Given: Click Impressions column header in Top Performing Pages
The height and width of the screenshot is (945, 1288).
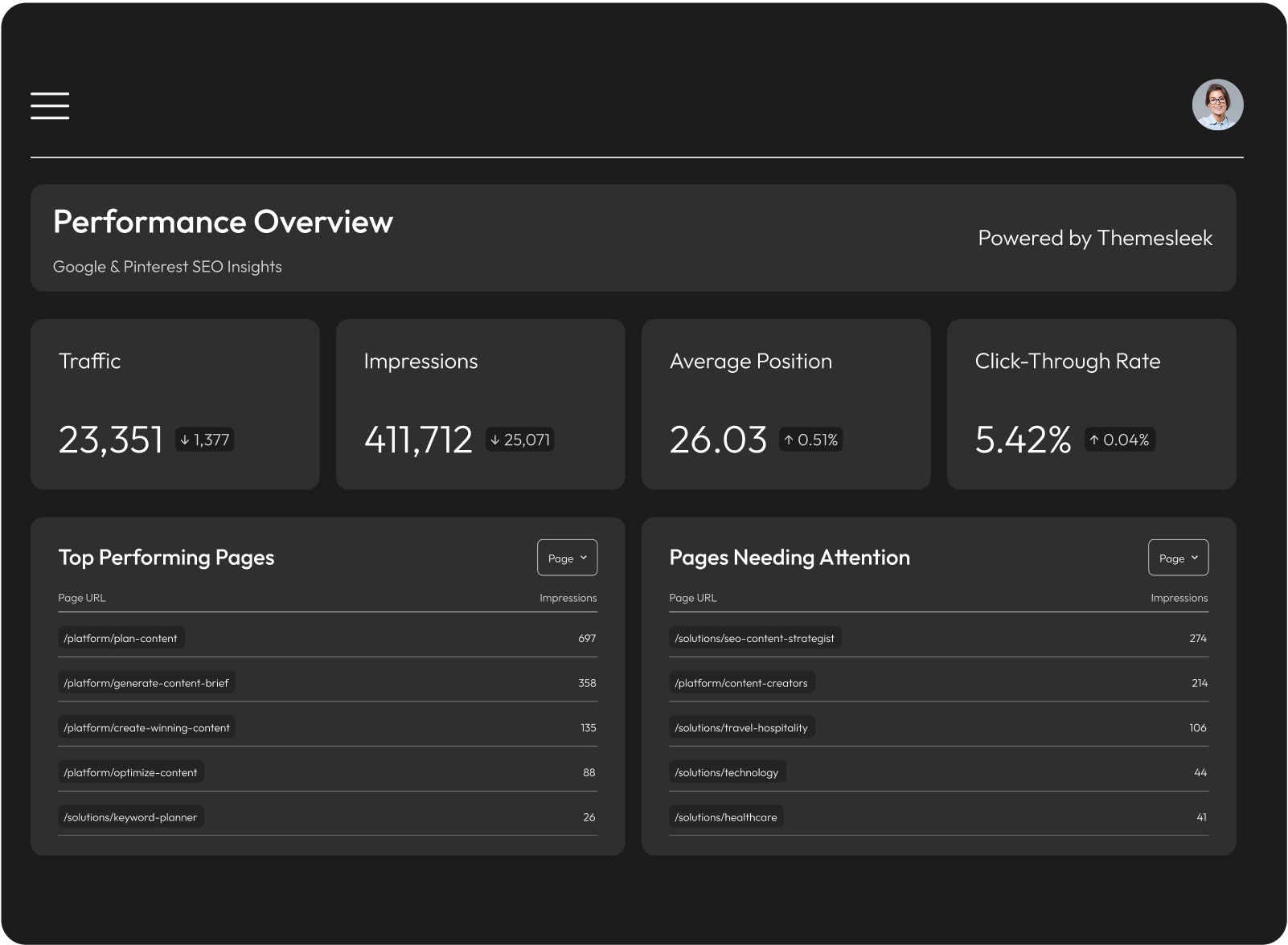Looking at the screenshot, I should [568, 598].
